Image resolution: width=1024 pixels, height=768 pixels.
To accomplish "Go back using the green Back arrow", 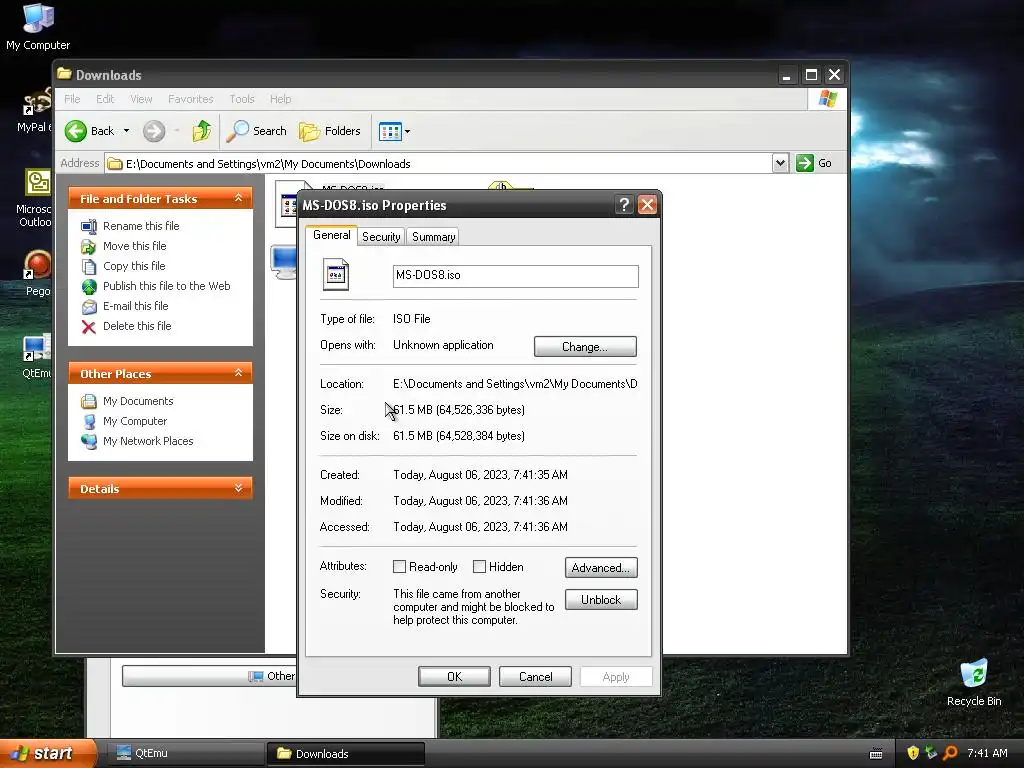I will pos(76,131).
